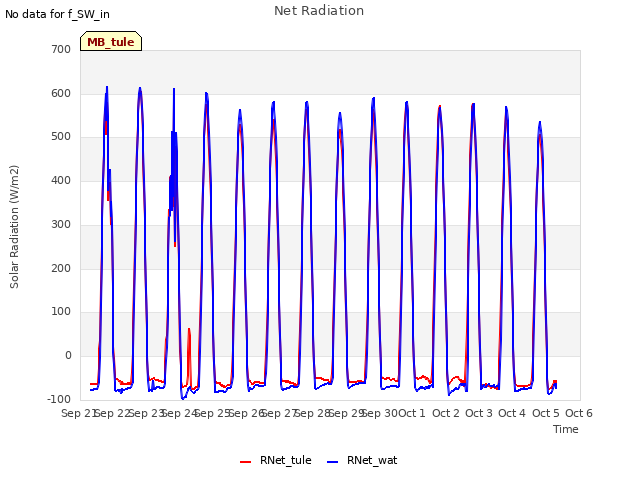640x480 pixels.
Task: Click the Oct 5 x-axis date label
Action: [x=546, y=413]
